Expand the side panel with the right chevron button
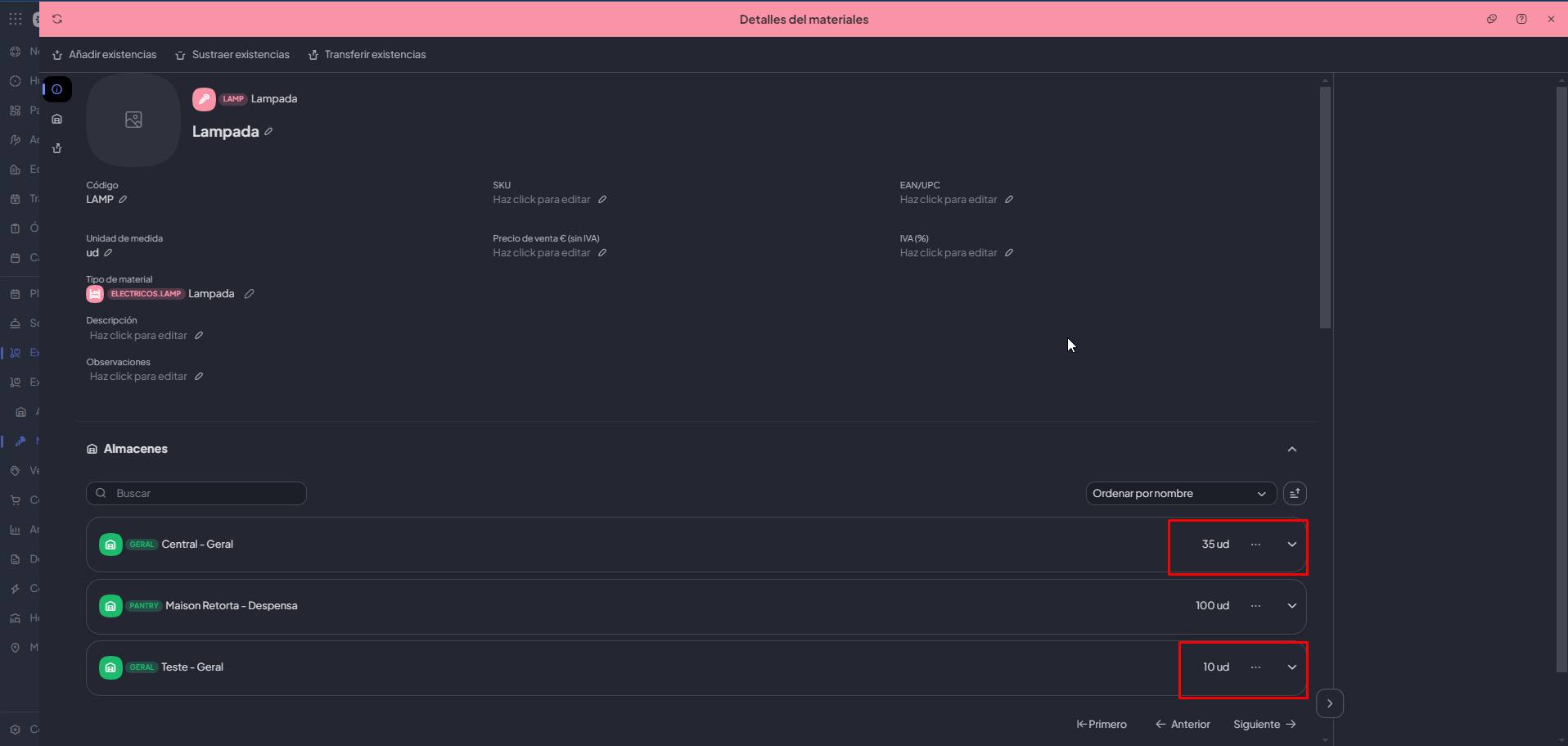Screen dimensions: 1568x746 pos(1330,703)
